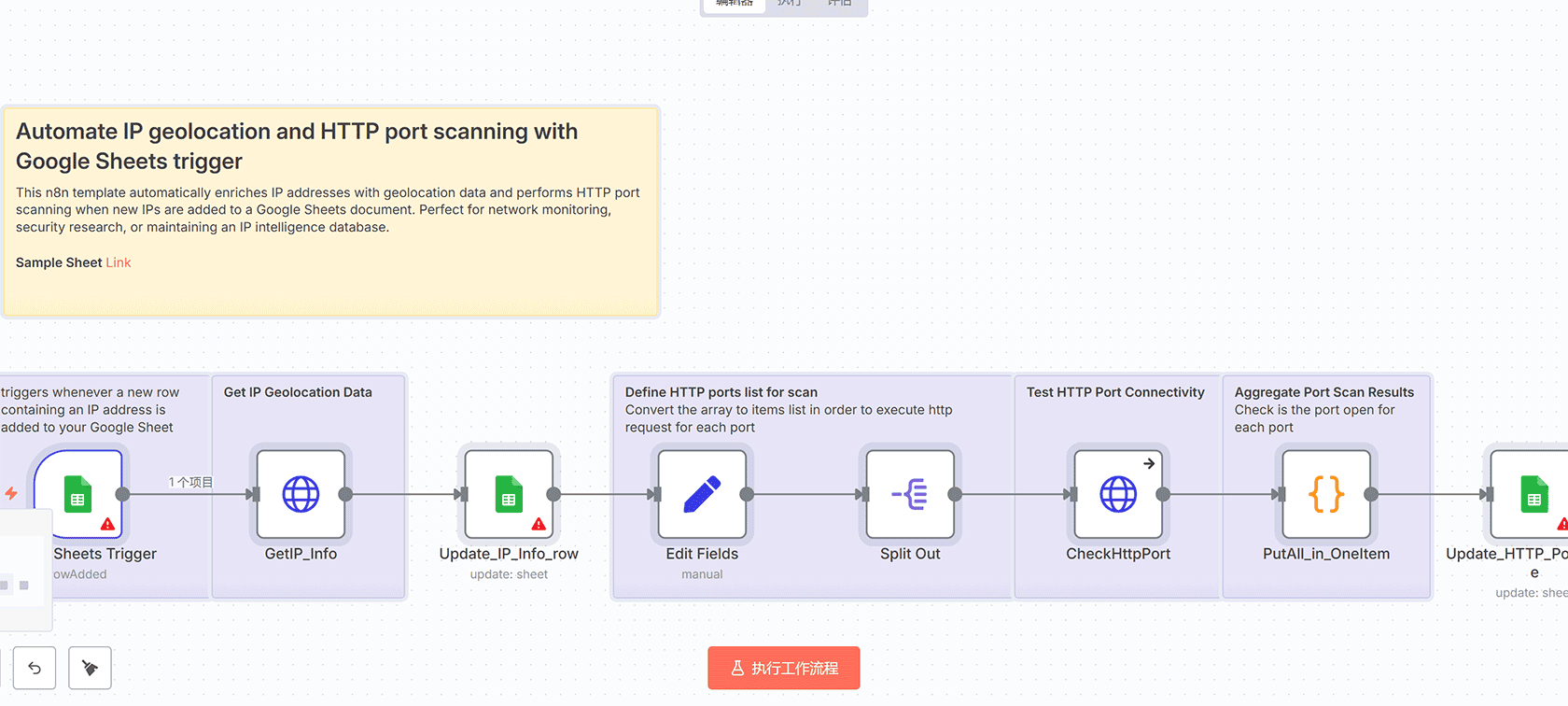Click the Edit Fields pencil node
Image resolution: width=1568 pixels, height=706 pixels.
(702, 494)
